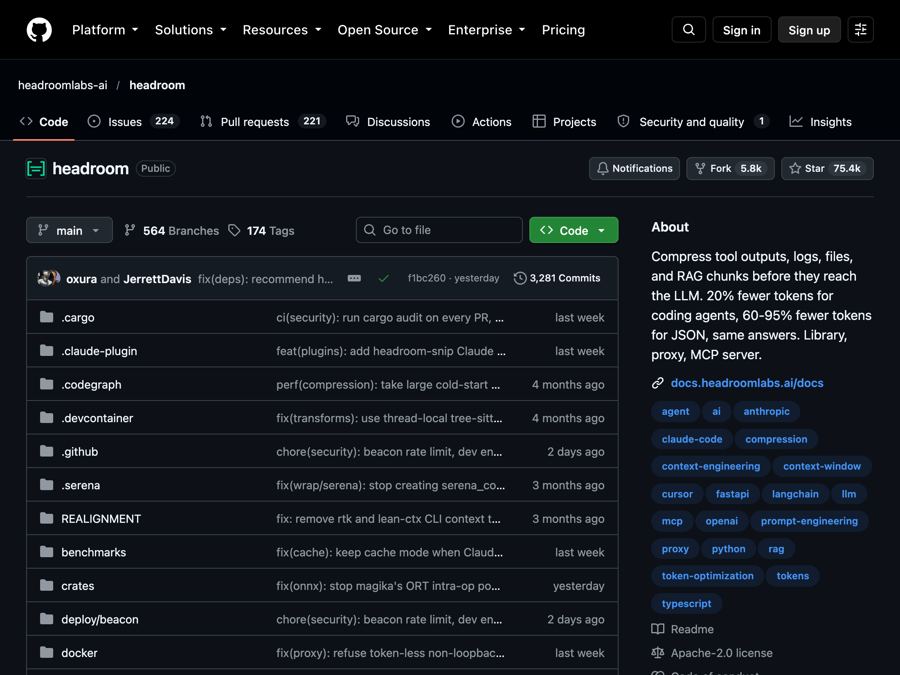The width and height of the screenshot is (900, 675).
Task: Click the commit authors' avatar image
Action: tap(49, 278)
